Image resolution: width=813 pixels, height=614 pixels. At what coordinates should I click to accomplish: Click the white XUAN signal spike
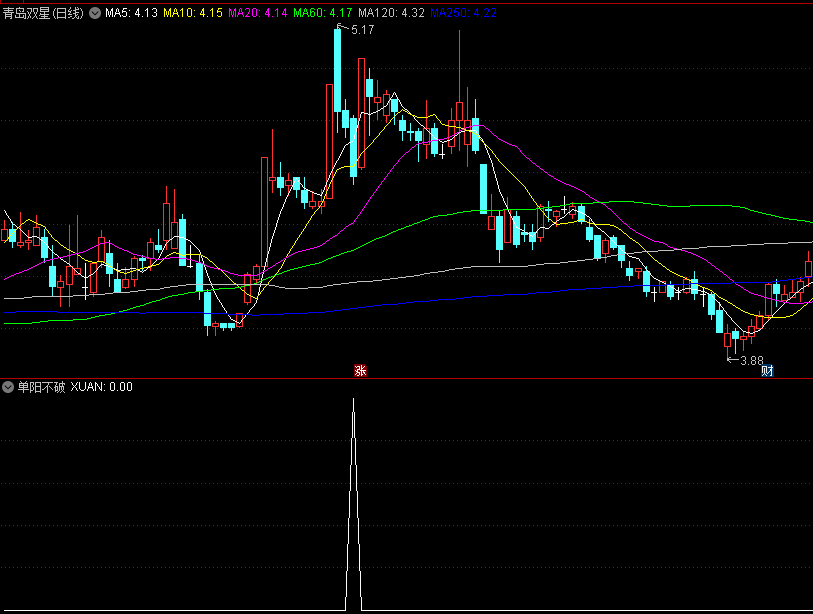click(x=354, y=503)
